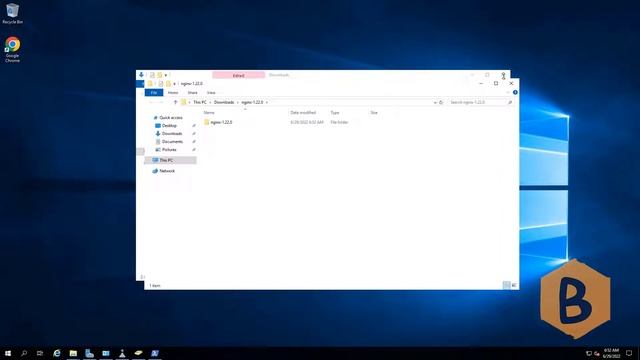Open taskbar Search magnifier
The height and width of the screenshot is (360, 640).
24,353
